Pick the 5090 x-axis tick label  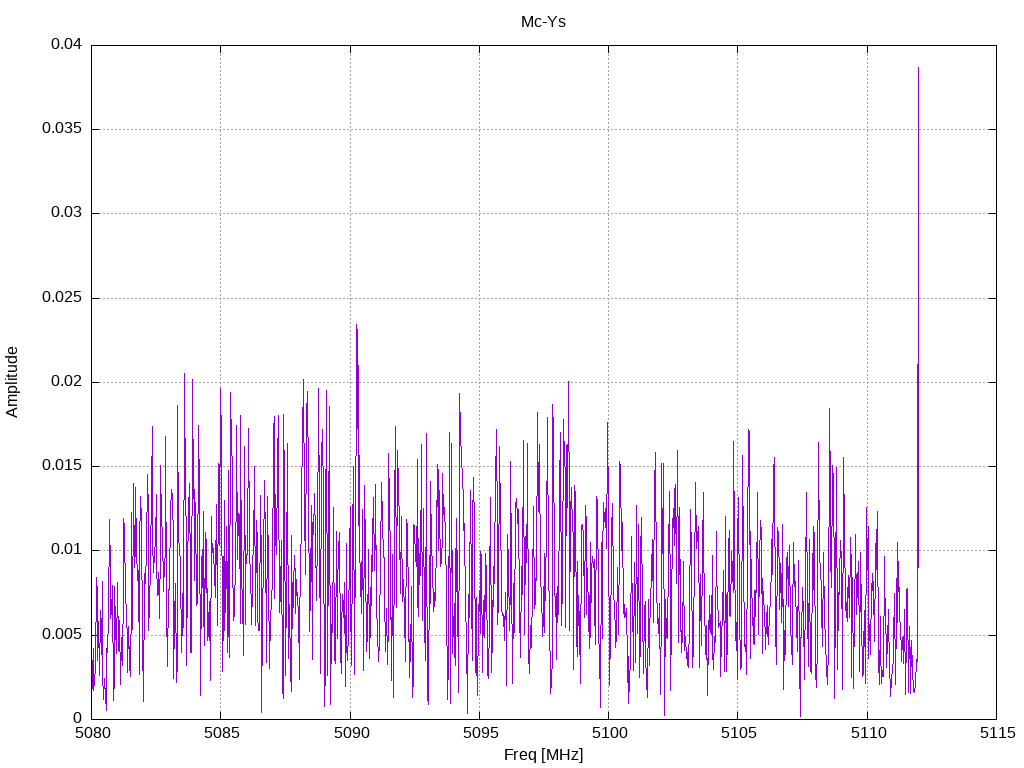[350, 733]
